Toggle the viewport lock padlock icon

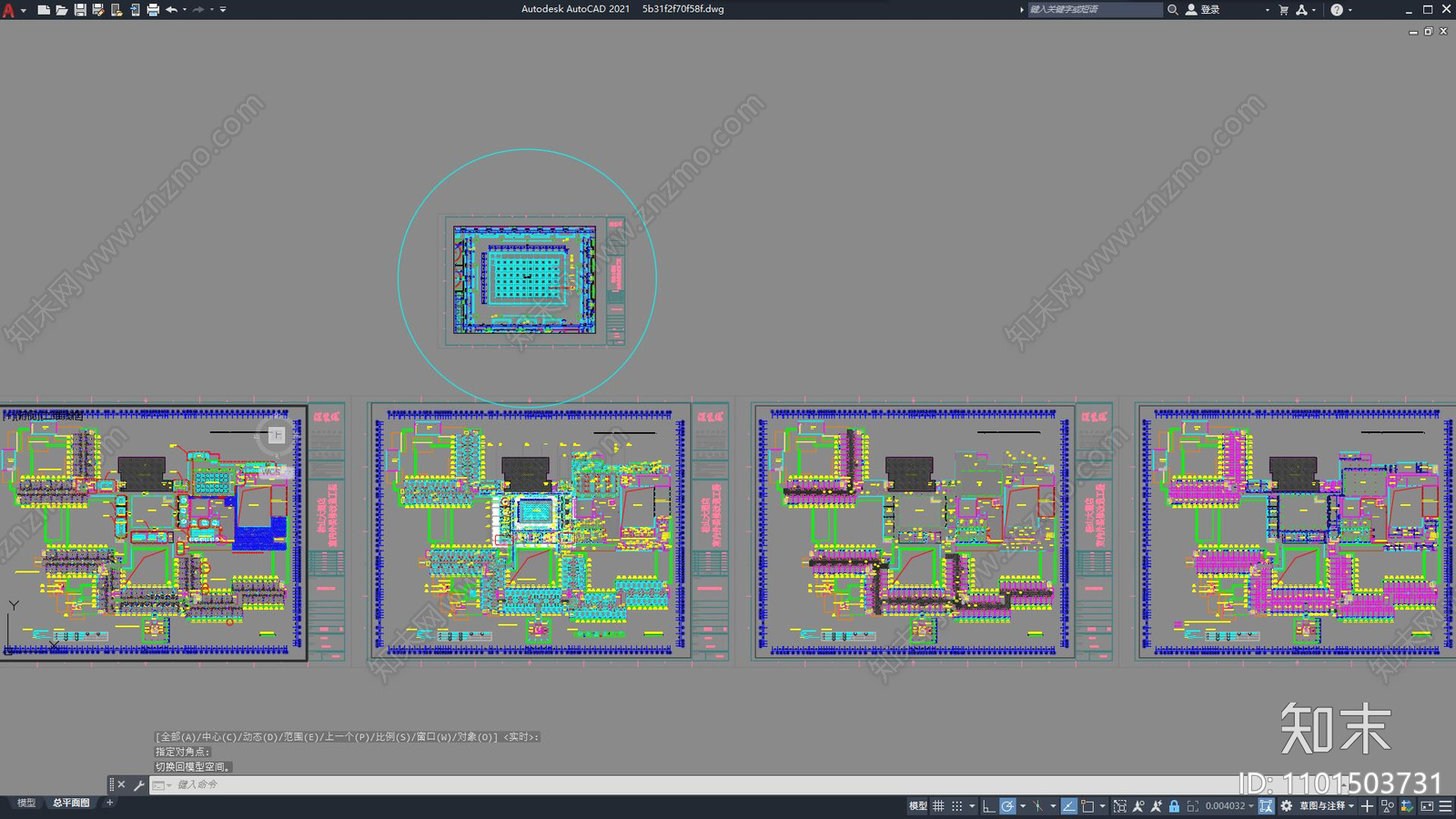pos(1174,806)
